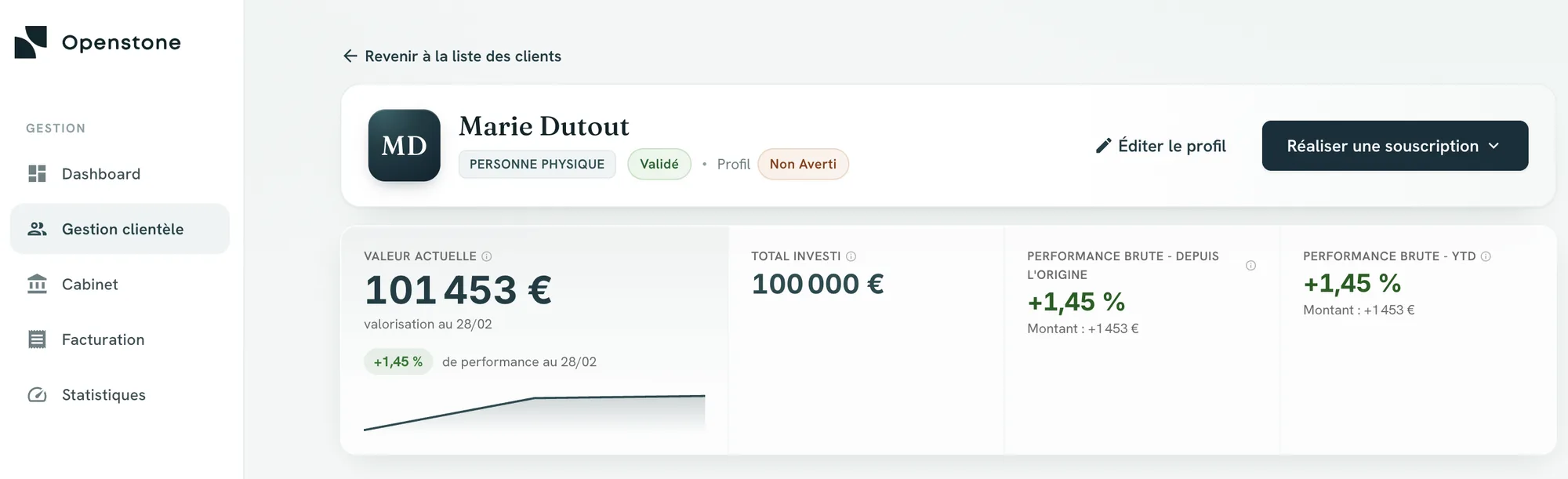Open the Cabinet section
The height and width of the screenshot is (479, 1568).
pyautogui.click(x=120, y=284)
